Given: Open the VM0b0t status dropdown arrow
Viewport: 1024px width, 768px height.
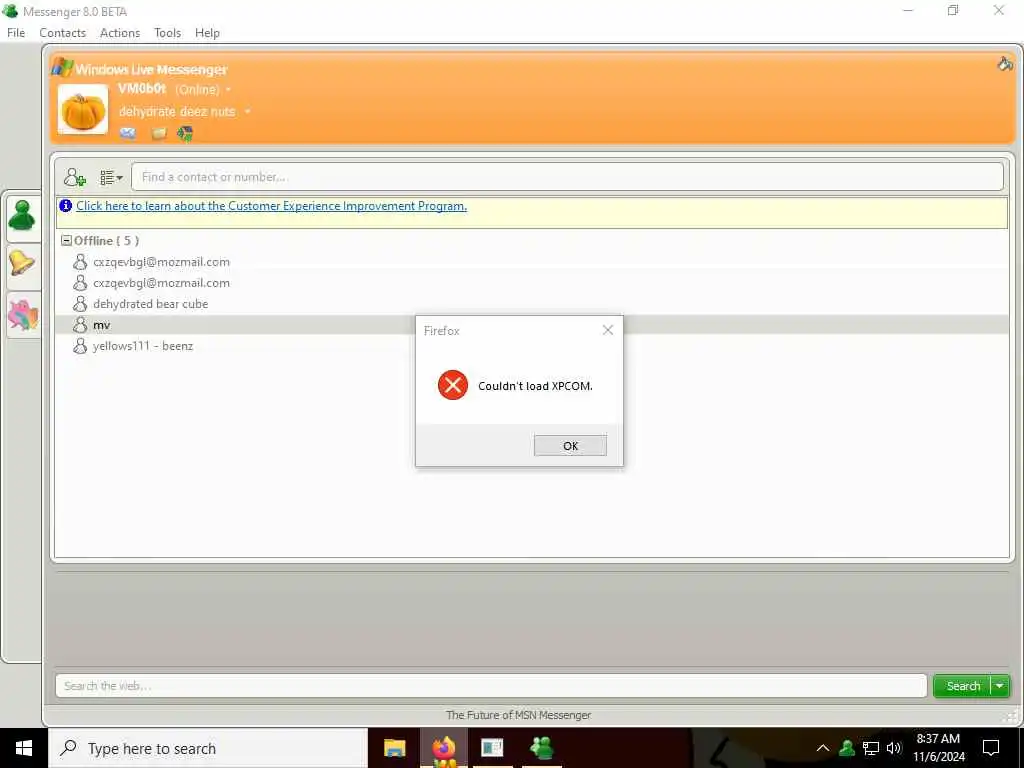Looking at the screenshot, I should 228,89.
